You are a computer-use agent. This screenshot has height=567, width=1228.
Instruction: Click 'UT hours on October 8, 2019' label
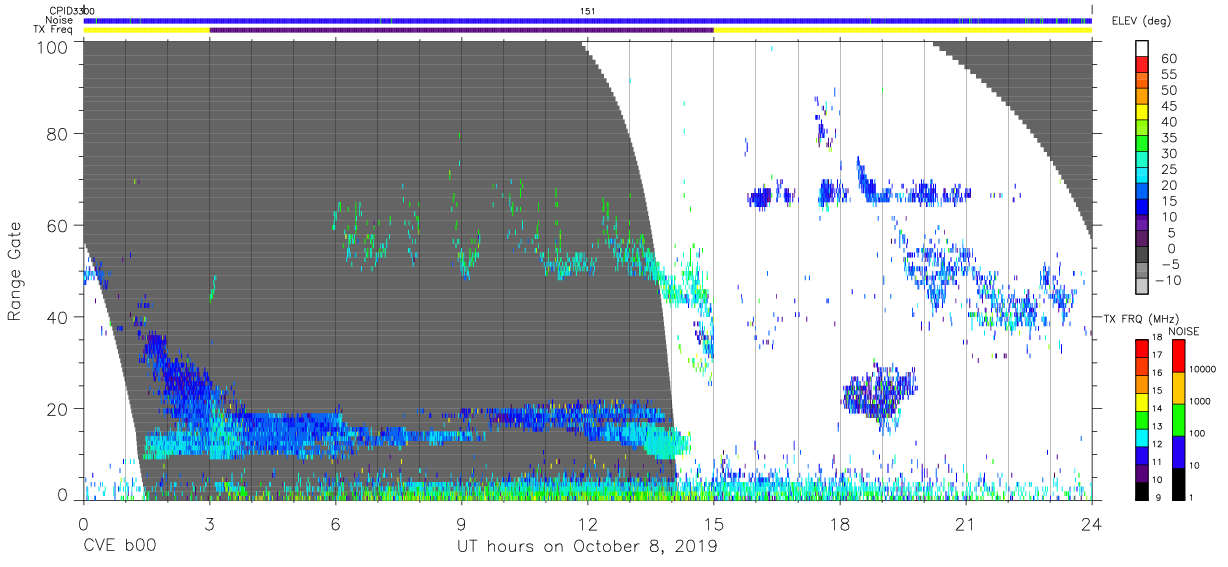coord(586,547)
